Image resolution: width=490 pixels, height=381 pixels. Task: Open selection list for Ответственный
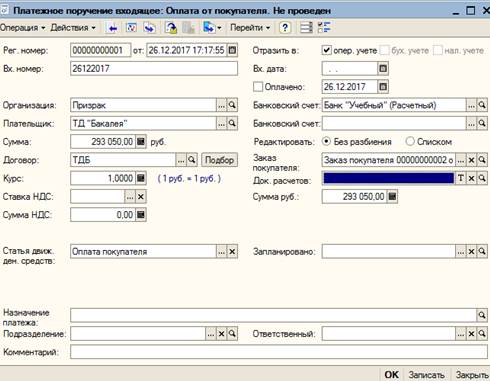tap(461, 334)
